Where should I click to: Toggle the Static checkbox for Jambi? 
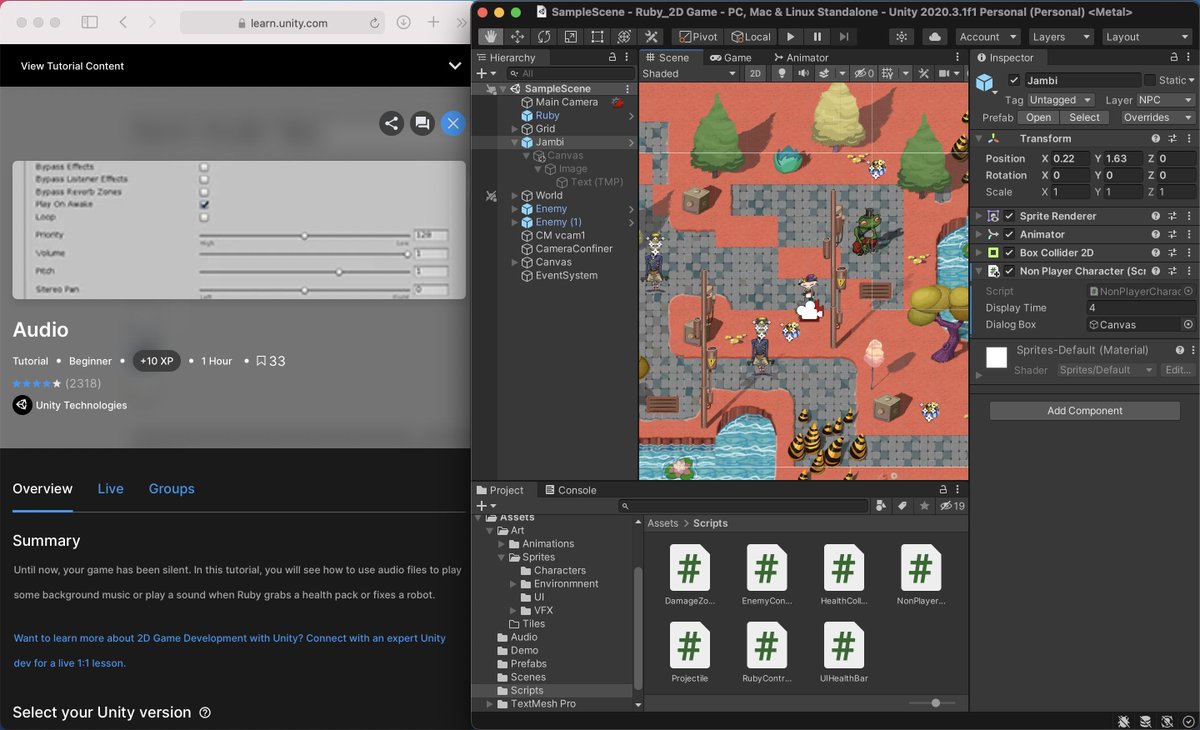[x=1150, y=80]
